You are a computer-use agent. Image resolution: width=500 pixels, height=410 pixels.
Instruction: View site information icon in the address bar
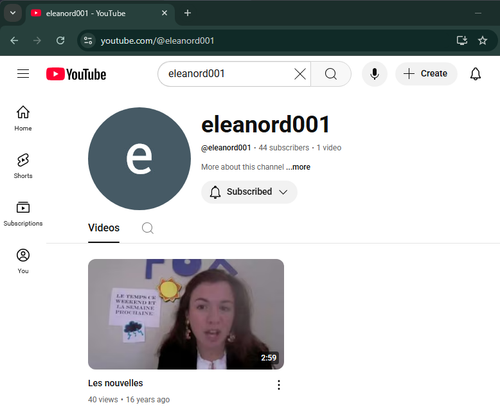[88, 41]
